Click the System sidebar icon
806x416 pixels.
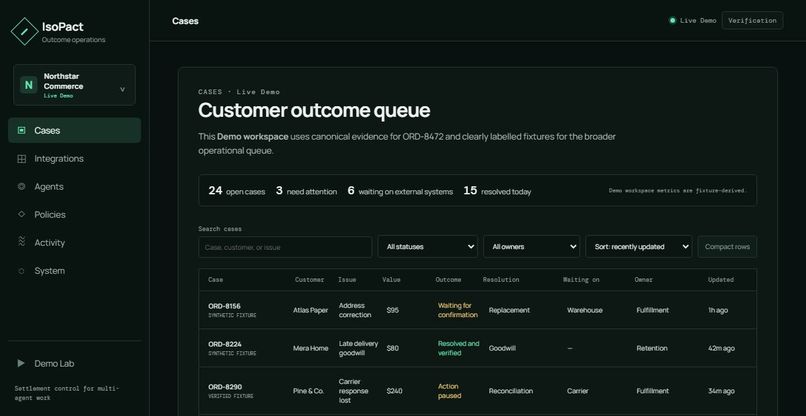coord(21,271)
